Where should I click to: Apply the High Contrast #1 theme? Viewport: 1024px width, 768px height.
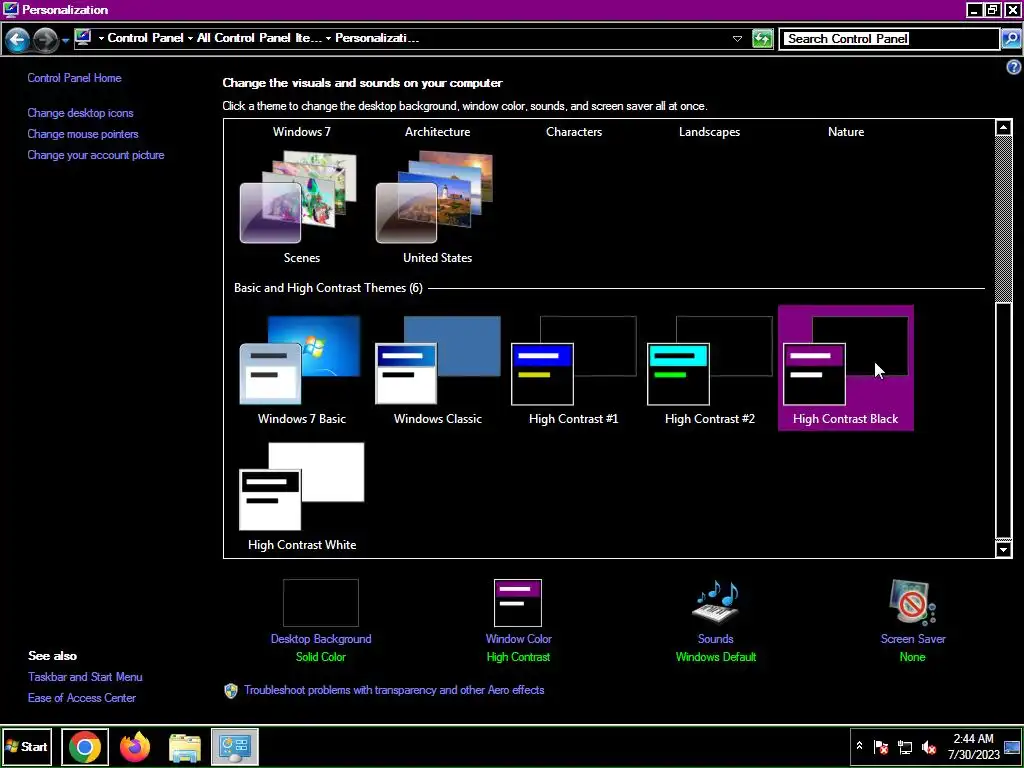pyautogui.click(x=573, y=368)
